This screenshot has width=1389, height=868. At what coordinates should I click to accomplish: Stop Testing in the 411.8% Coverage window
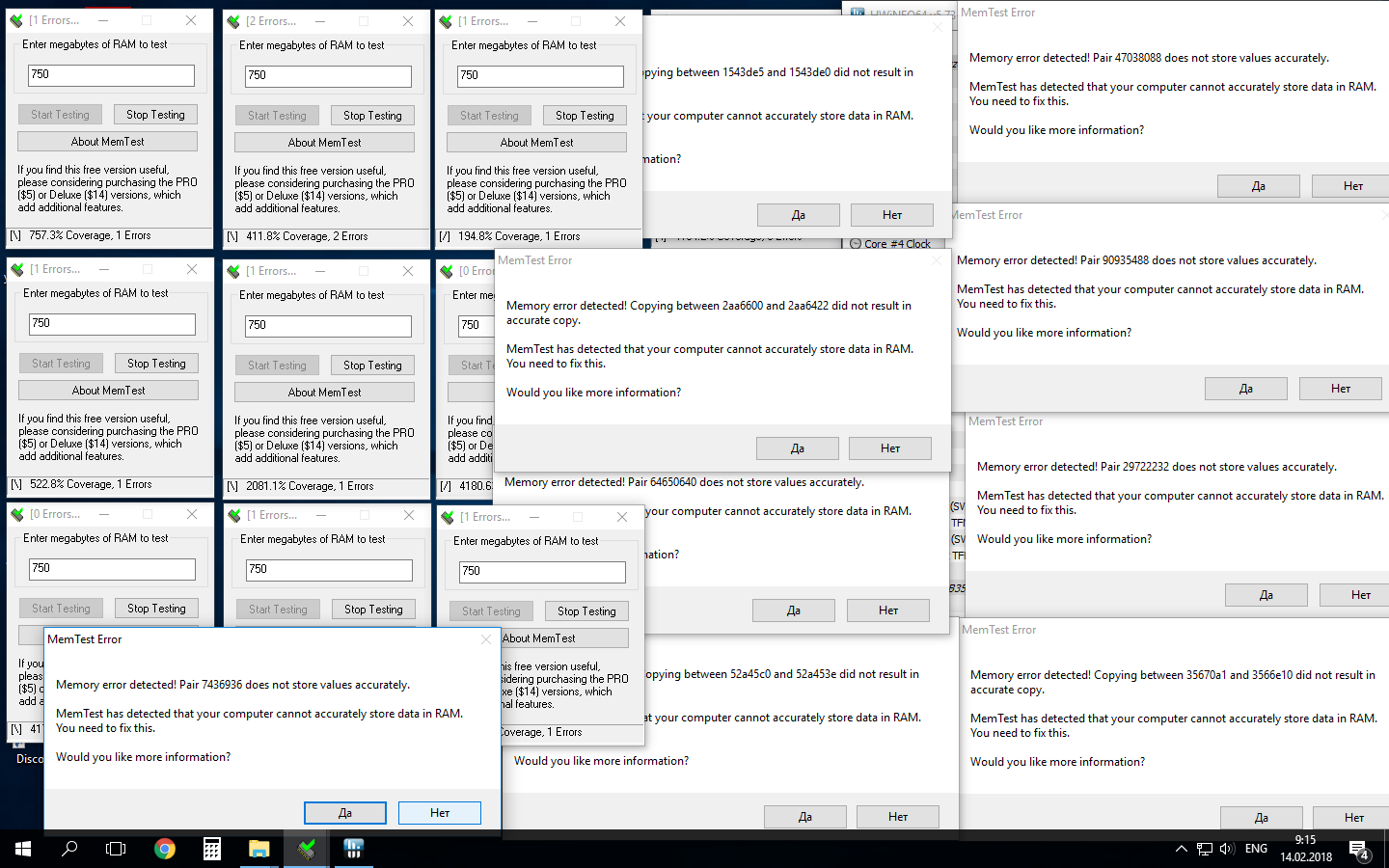(372, 116)
